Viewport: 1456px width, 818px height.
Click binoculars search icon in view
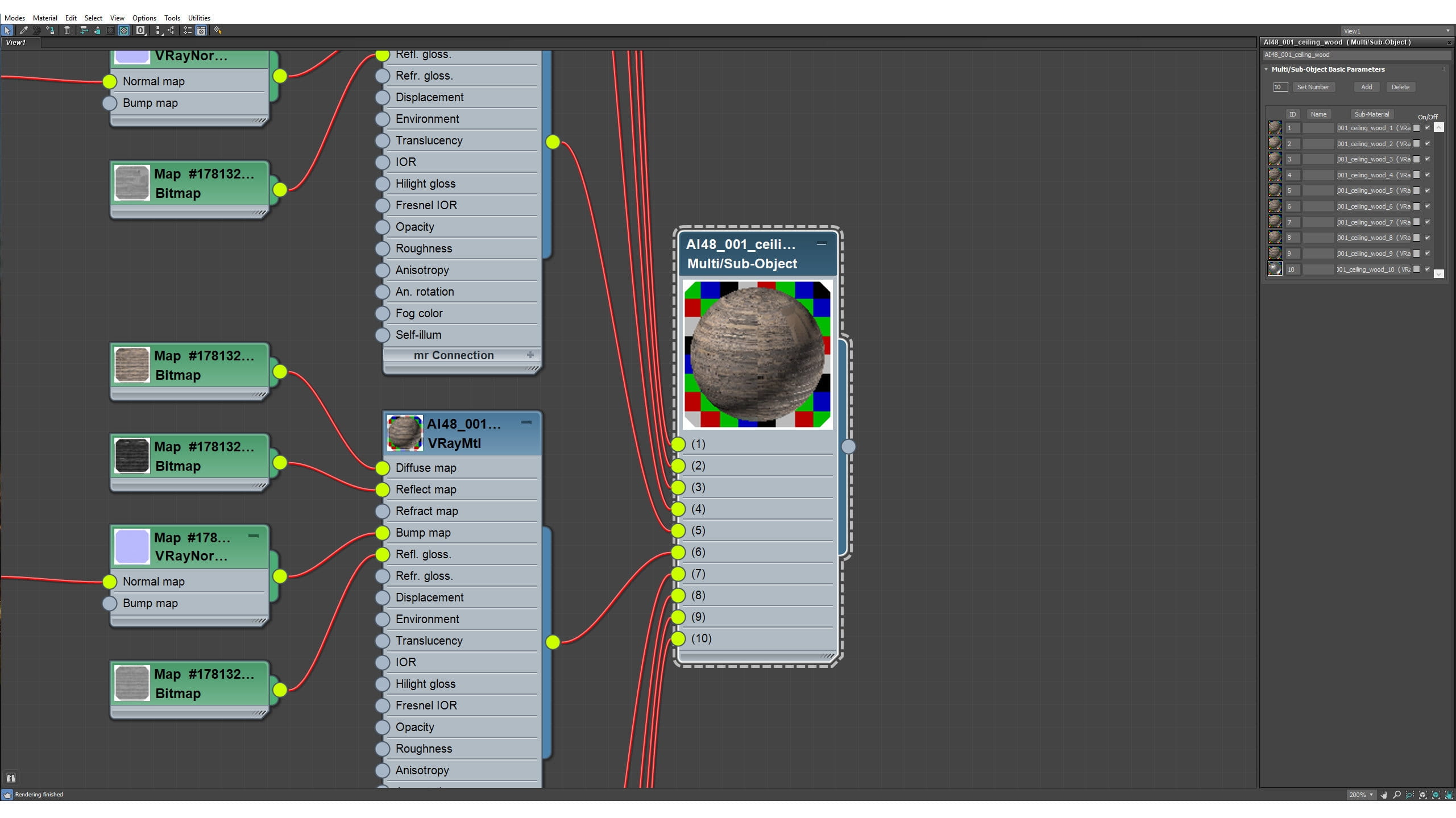pos(10,778)
